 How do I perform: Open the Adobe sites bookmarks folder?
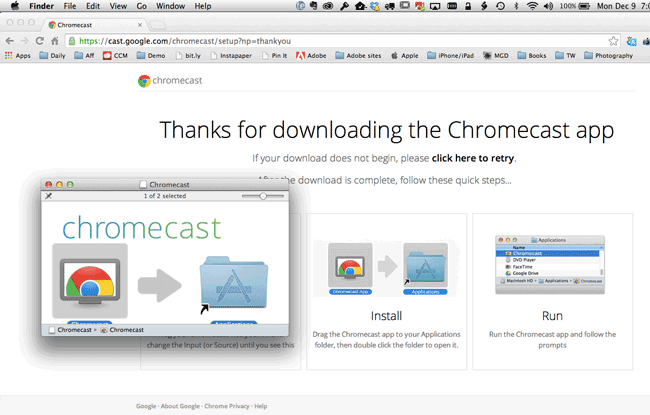(358, 55)
